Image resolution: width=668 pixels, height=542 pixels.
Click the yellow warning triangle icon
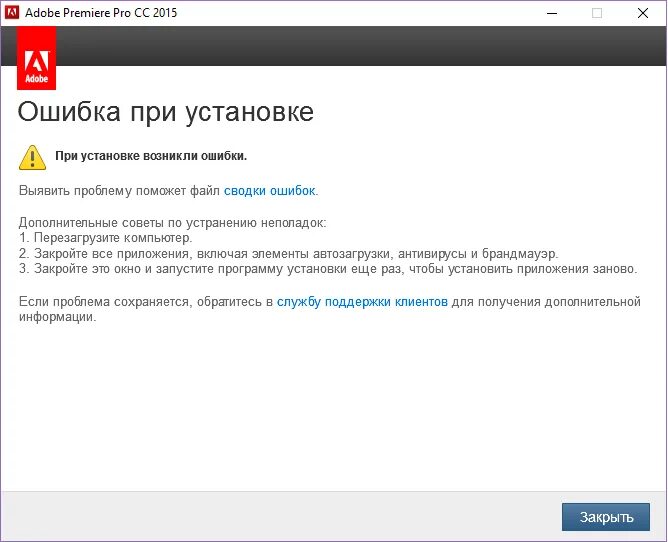click(x=32, y=158)
